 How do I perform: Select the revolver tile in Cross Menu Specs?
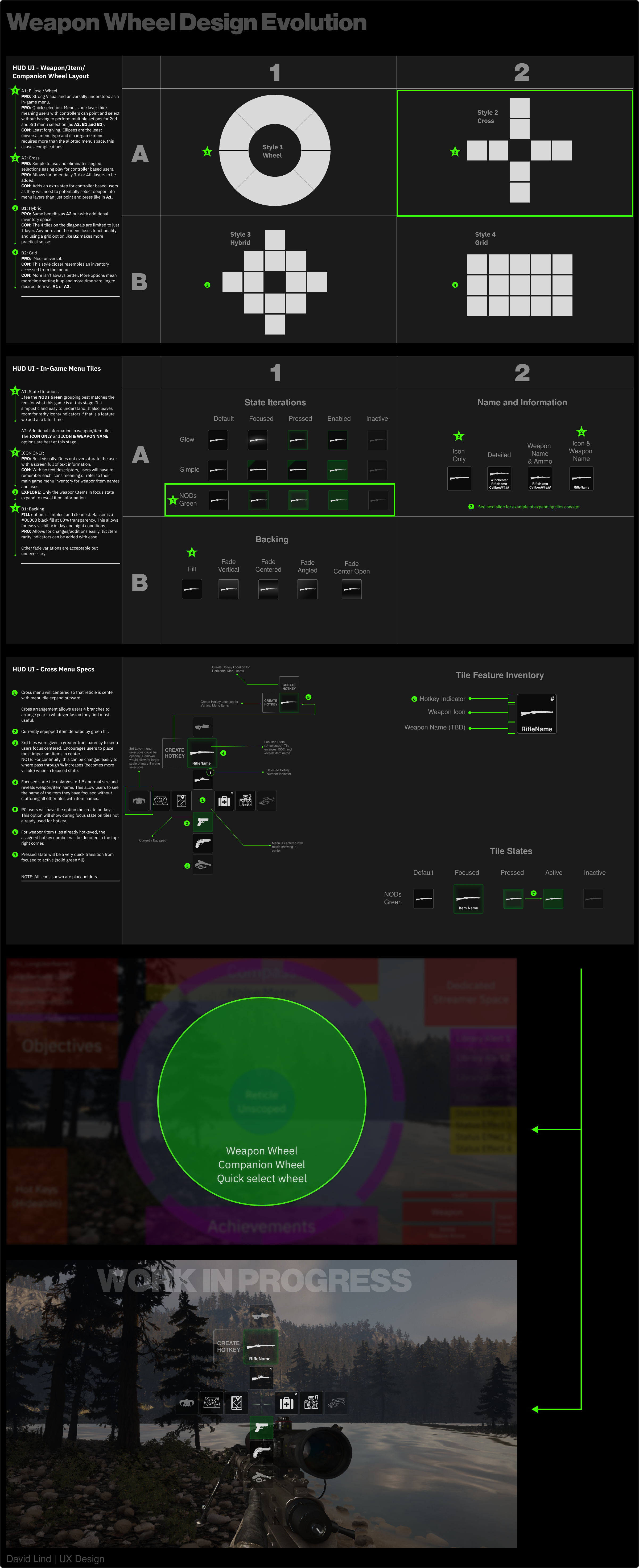203,843
